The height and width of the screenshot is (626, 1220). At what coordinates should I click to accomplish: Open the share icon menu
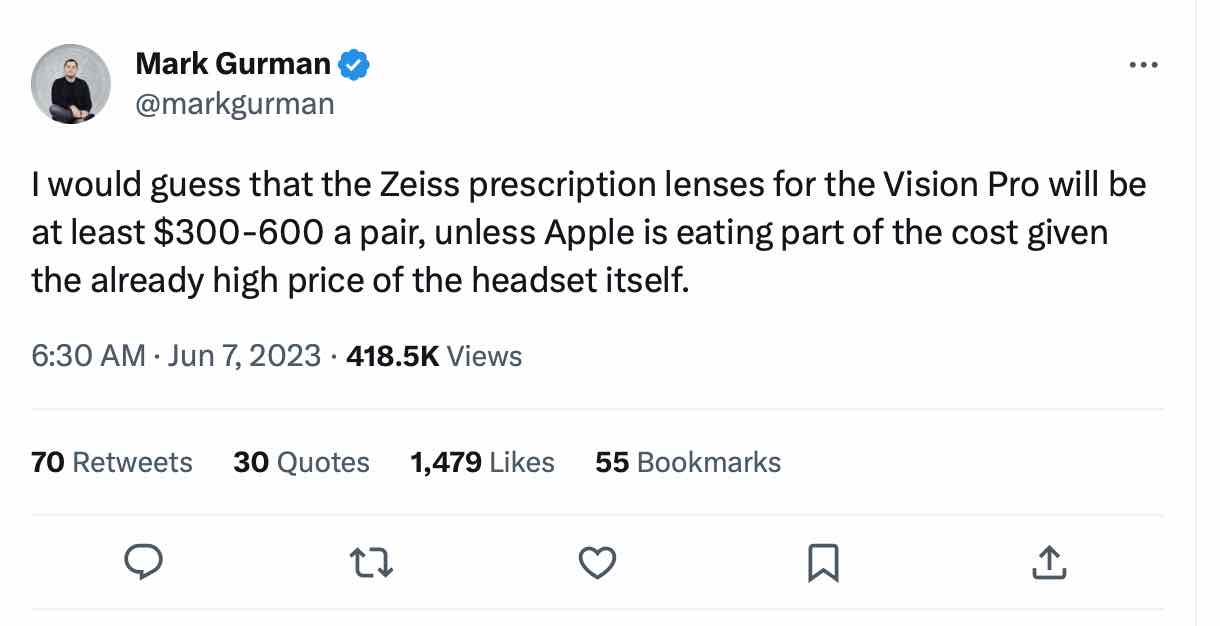coord(1048,563)
